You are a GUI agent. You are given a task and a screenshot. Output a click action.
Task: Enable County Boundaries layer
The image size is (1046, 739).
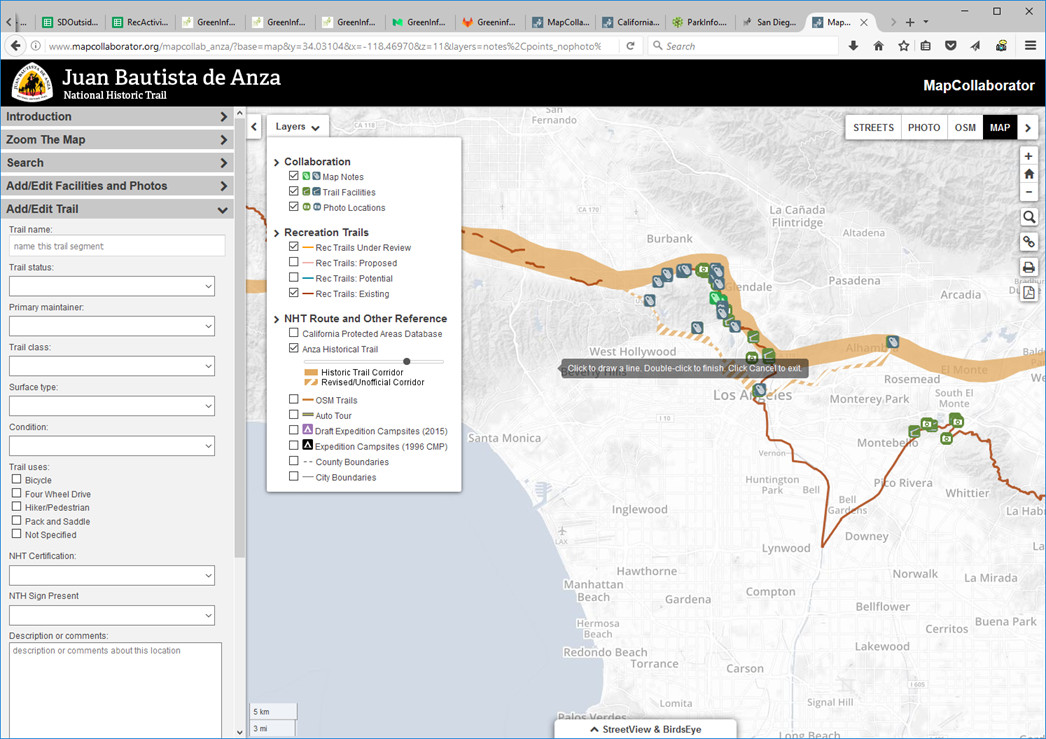(x=294, y=460)
